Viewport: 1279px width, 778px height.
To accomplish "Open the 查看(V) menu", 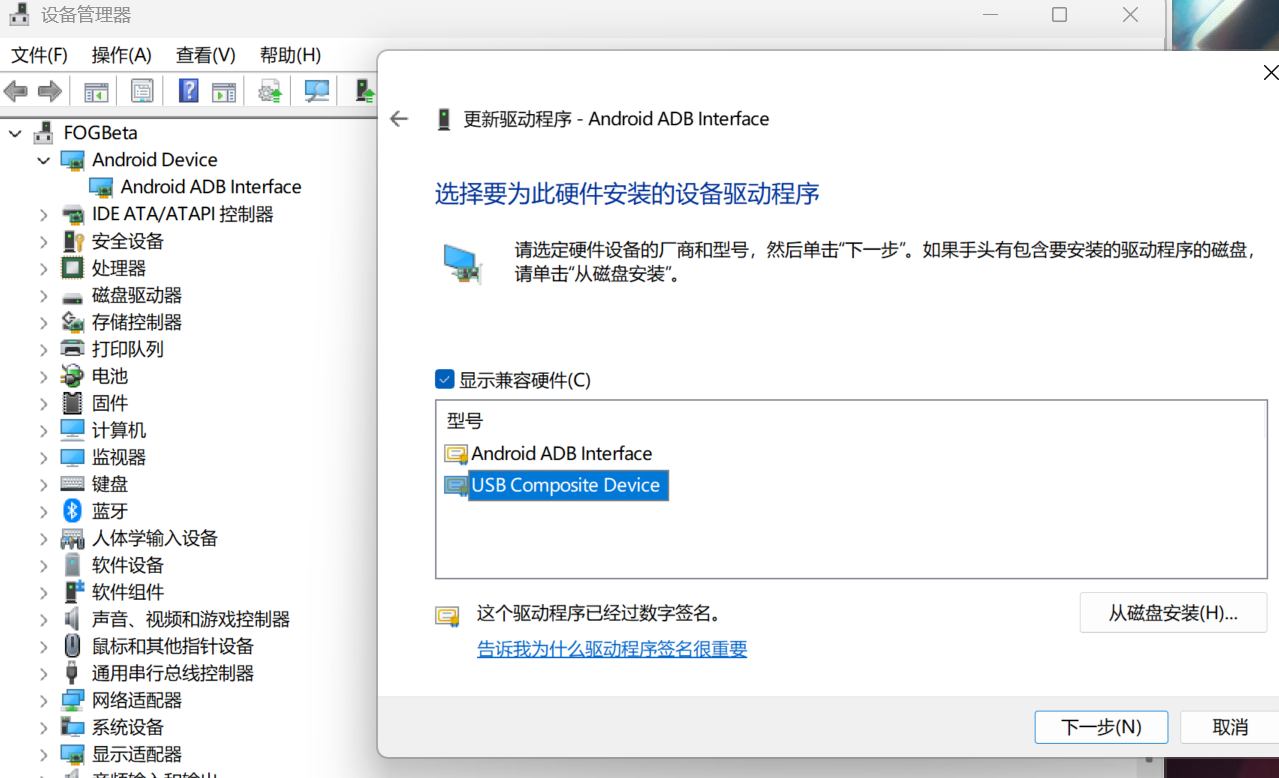I will (205, 55).
